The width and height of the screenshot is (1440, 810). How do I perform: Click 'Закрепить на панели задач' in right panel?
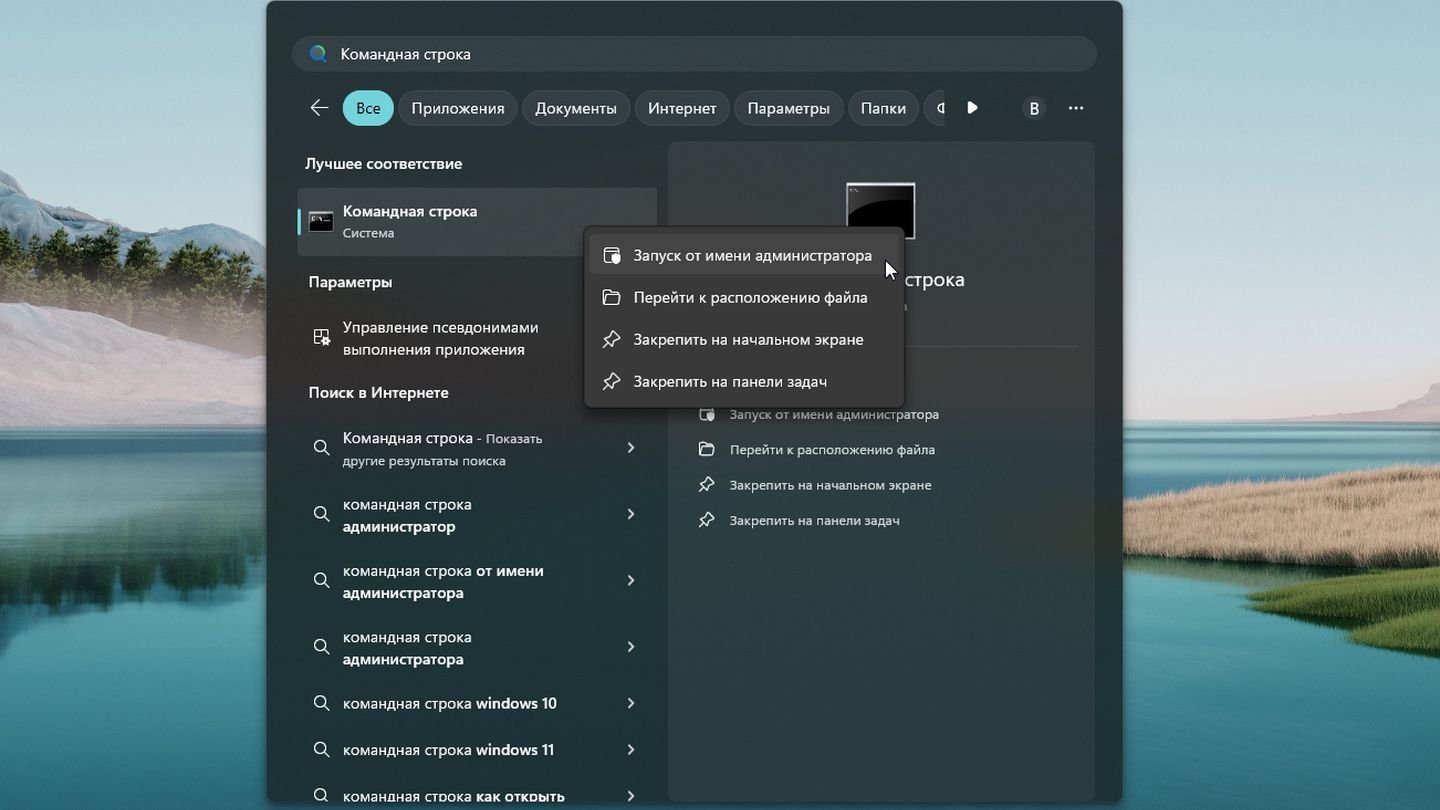(814, 521)
